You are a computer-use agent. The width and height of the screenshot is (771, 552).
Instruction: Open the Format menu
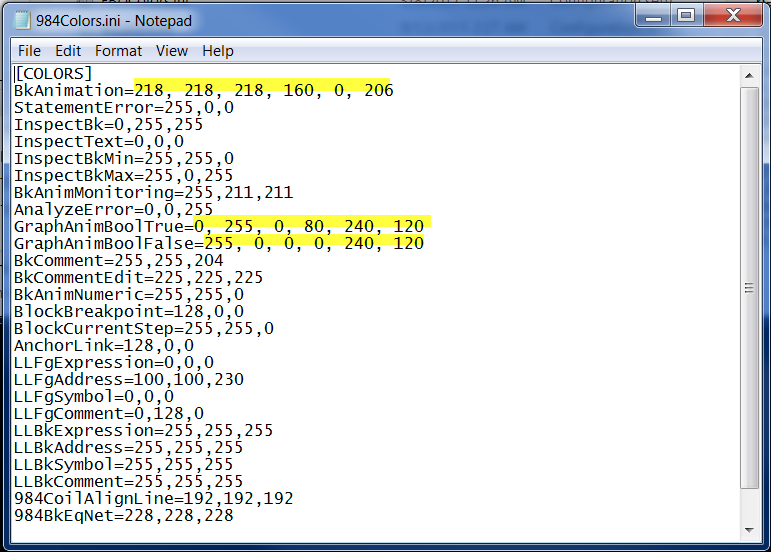119,51
